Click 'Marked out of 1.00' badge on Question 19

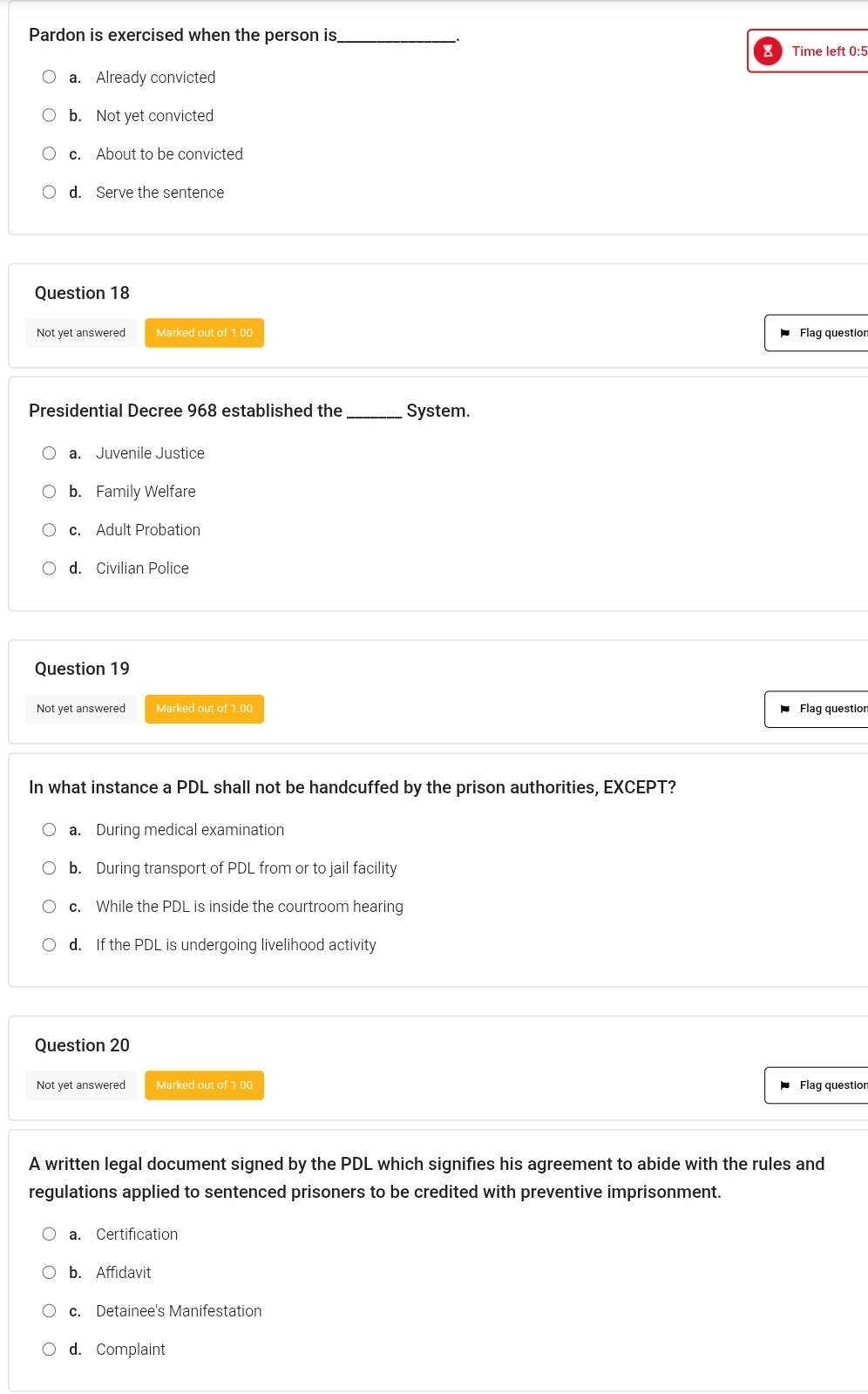click(204, 709)
